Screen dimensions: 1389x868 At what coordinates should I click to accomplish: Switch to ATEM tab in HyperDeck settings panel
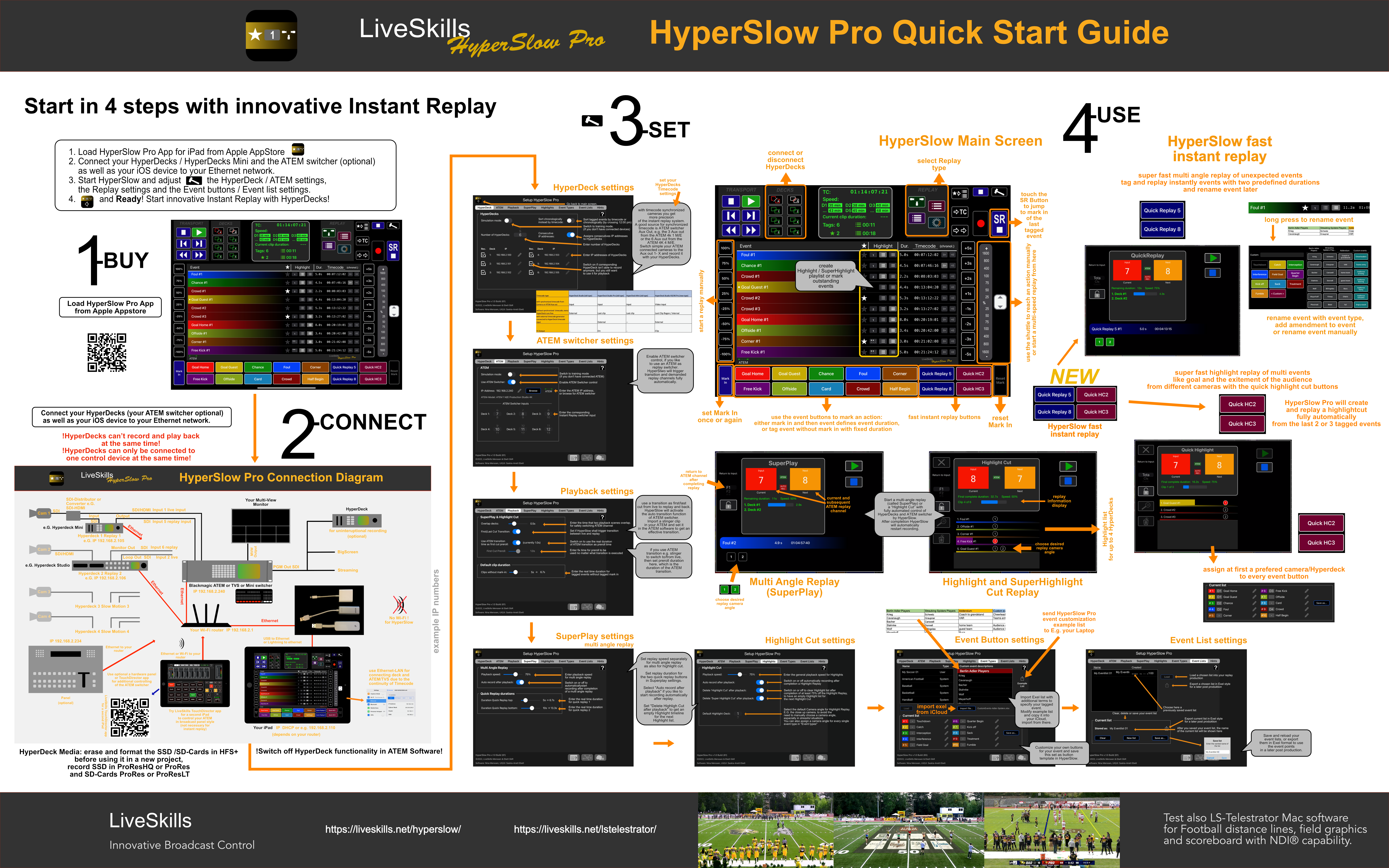(500, 208)
